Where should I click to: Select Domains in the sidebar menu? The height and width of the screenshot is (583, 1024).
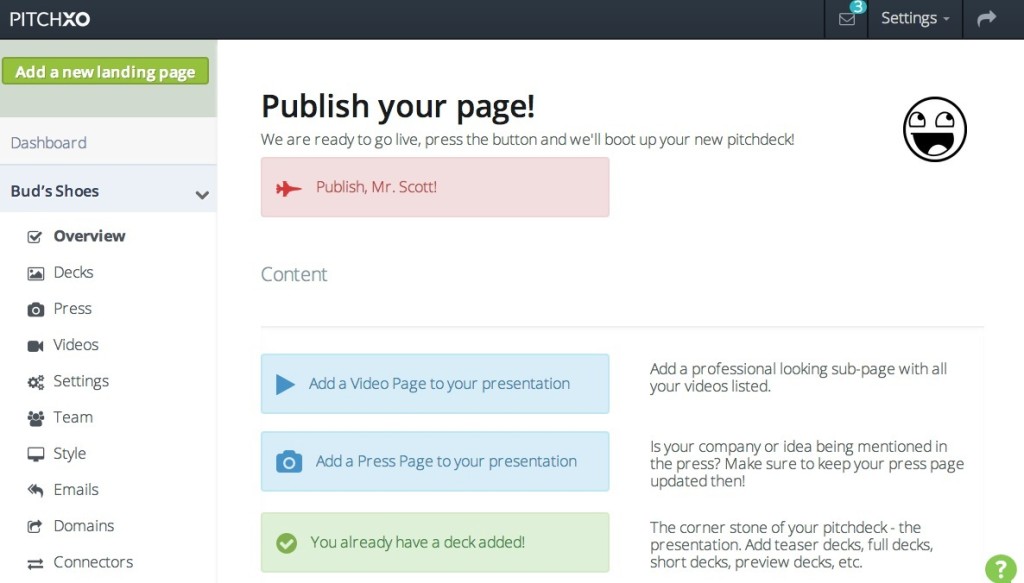tap(84, 526)
